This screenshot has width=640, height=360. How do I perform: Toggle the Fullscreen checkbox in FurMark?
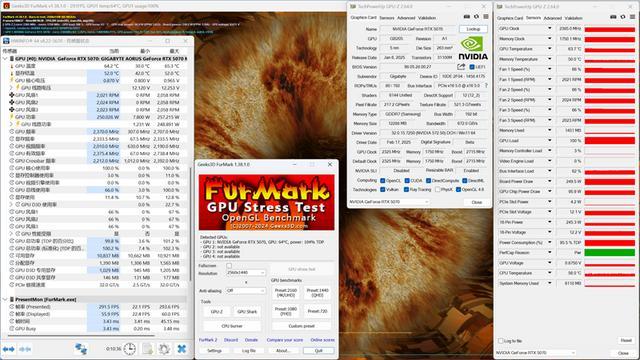click(229, 266)
